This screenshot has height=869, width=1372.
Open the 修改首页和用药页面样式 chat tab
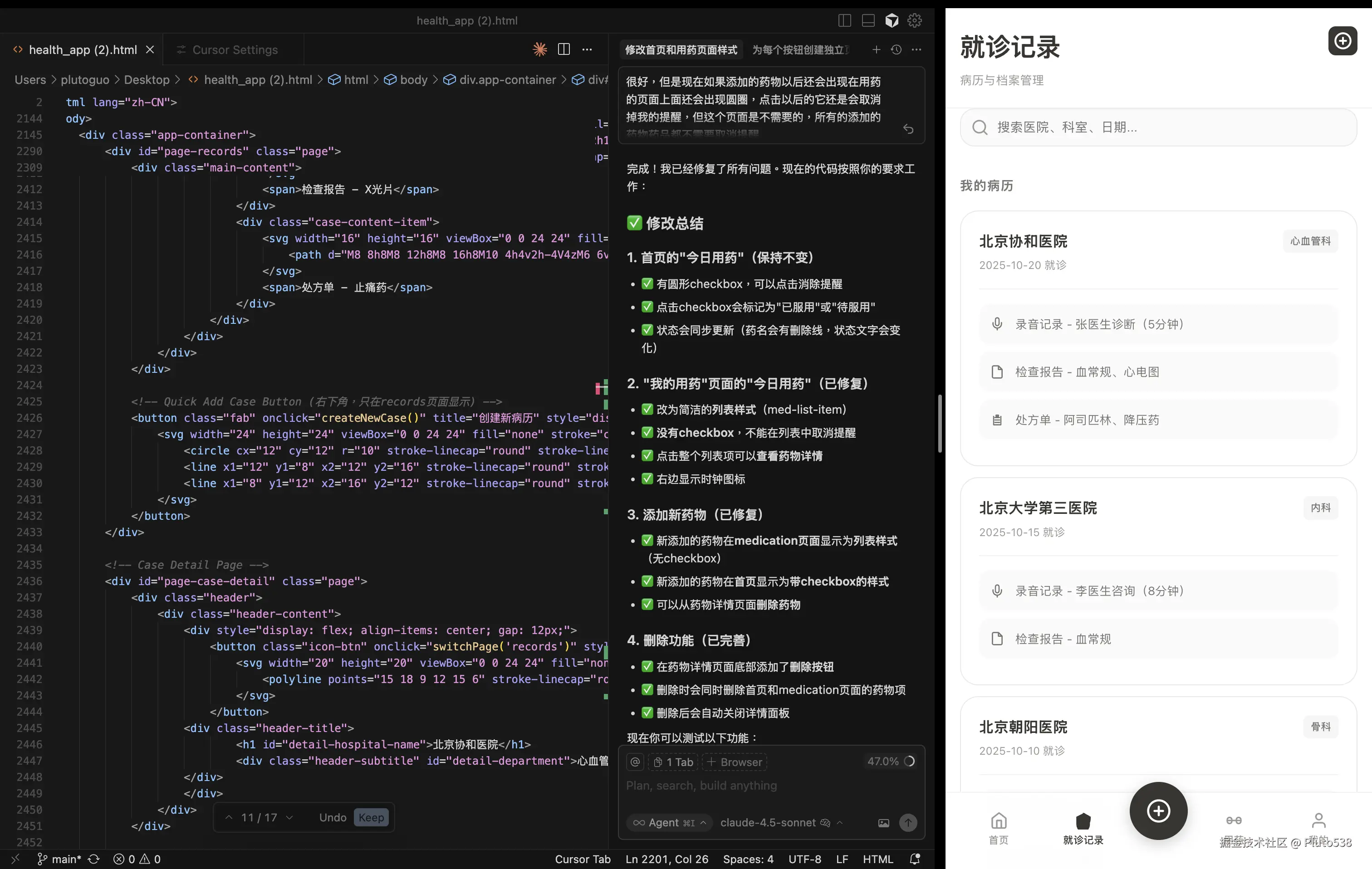click(681, 49)
